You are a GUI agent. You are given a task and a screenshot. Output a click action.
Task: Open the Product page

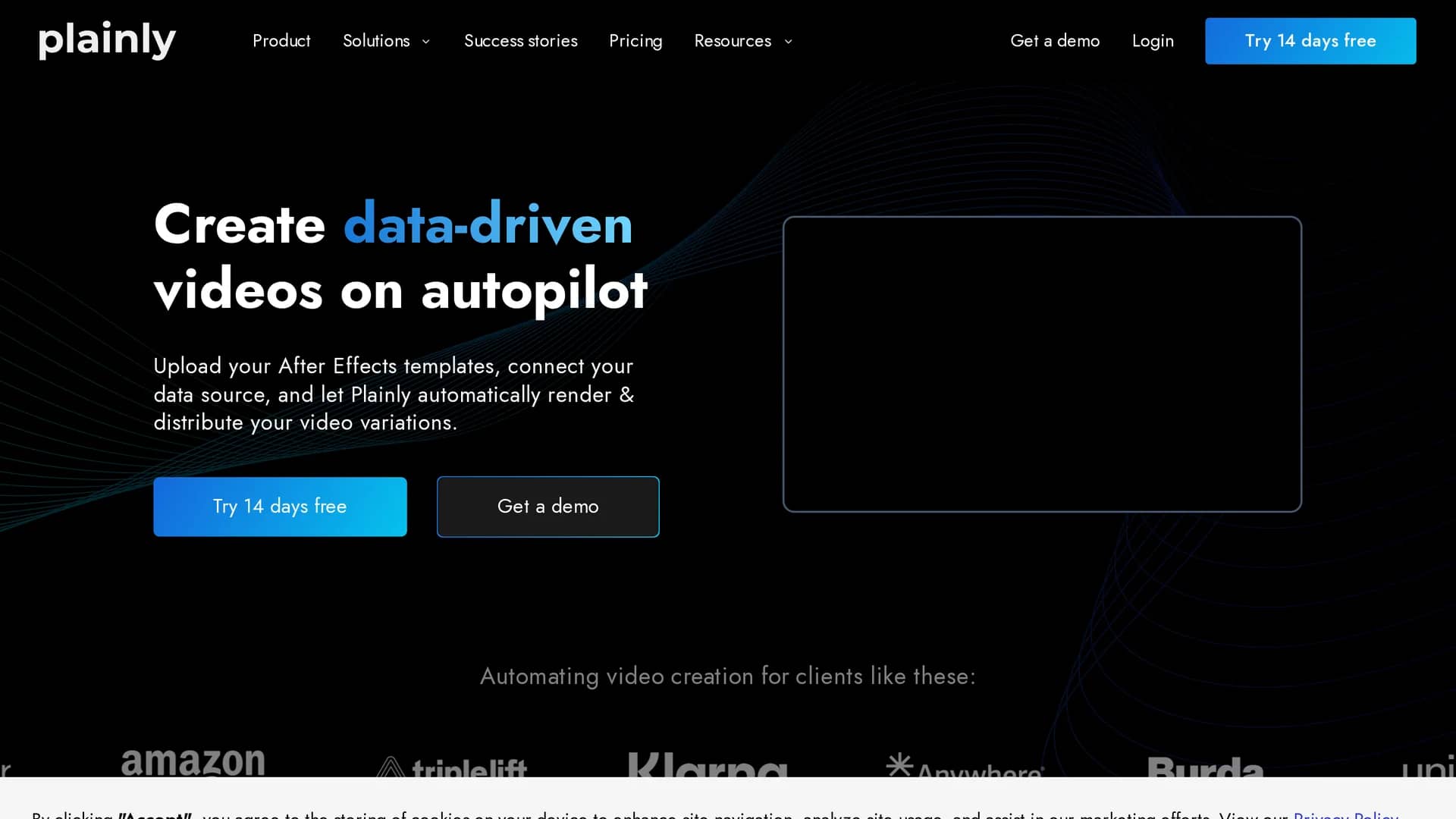(x=281, y=41)
